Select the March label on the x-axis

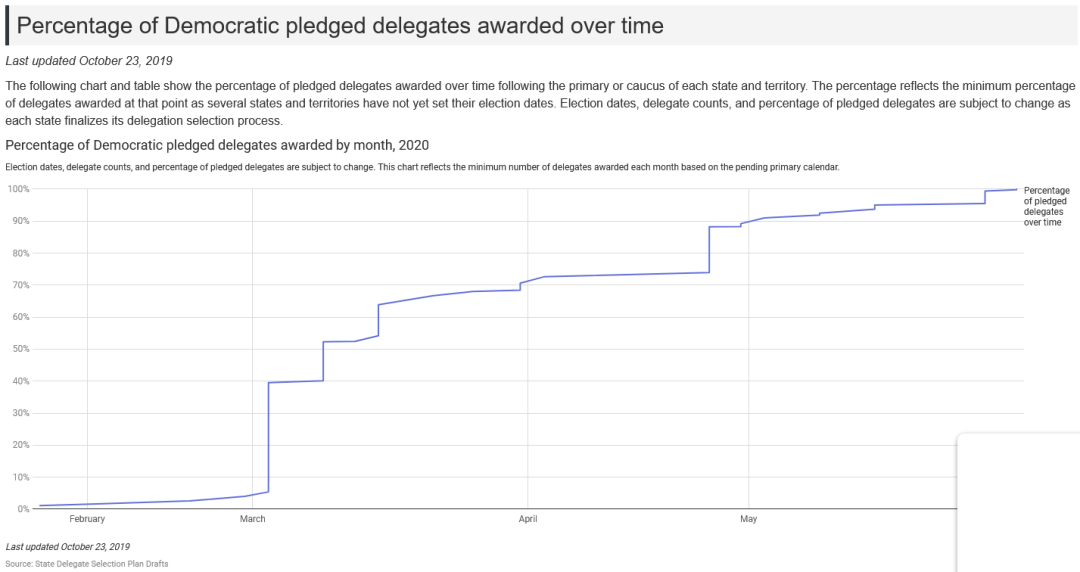coord(252,519)
